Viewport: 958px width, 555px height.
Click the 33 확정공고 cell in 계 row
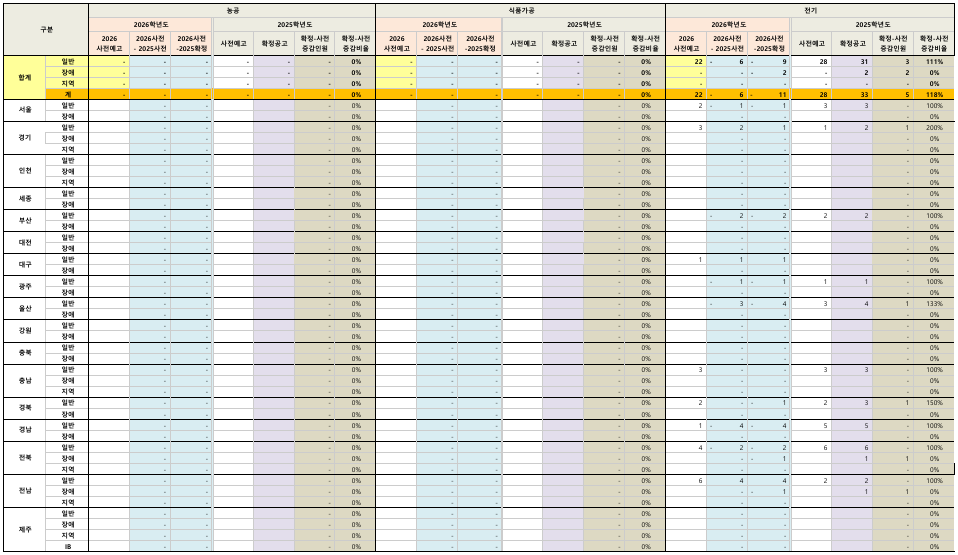[852, 95]
